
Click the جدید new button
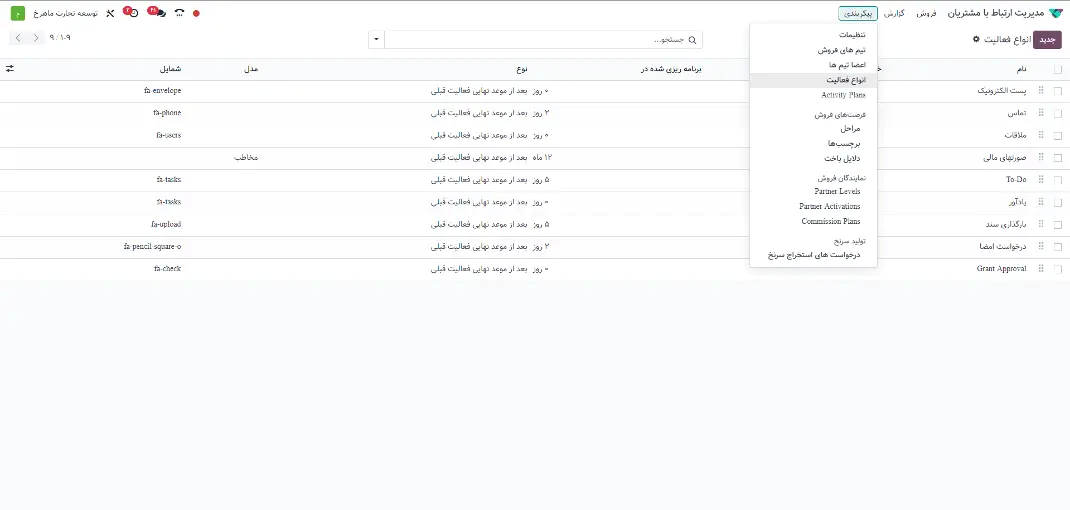pos(1047,39)
